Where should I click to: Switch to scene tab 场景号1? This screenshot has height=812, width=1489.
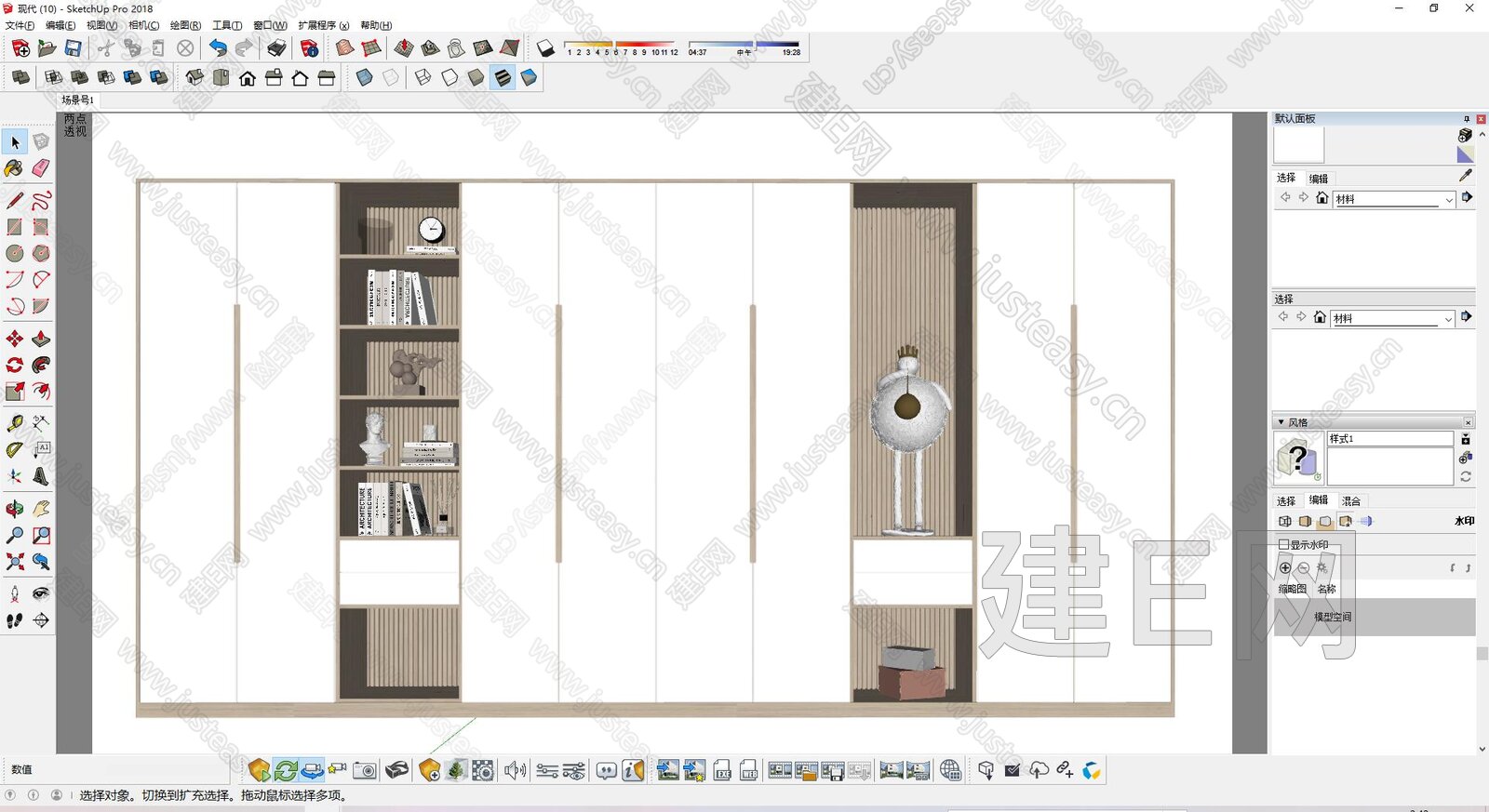(x=77, y=100)
